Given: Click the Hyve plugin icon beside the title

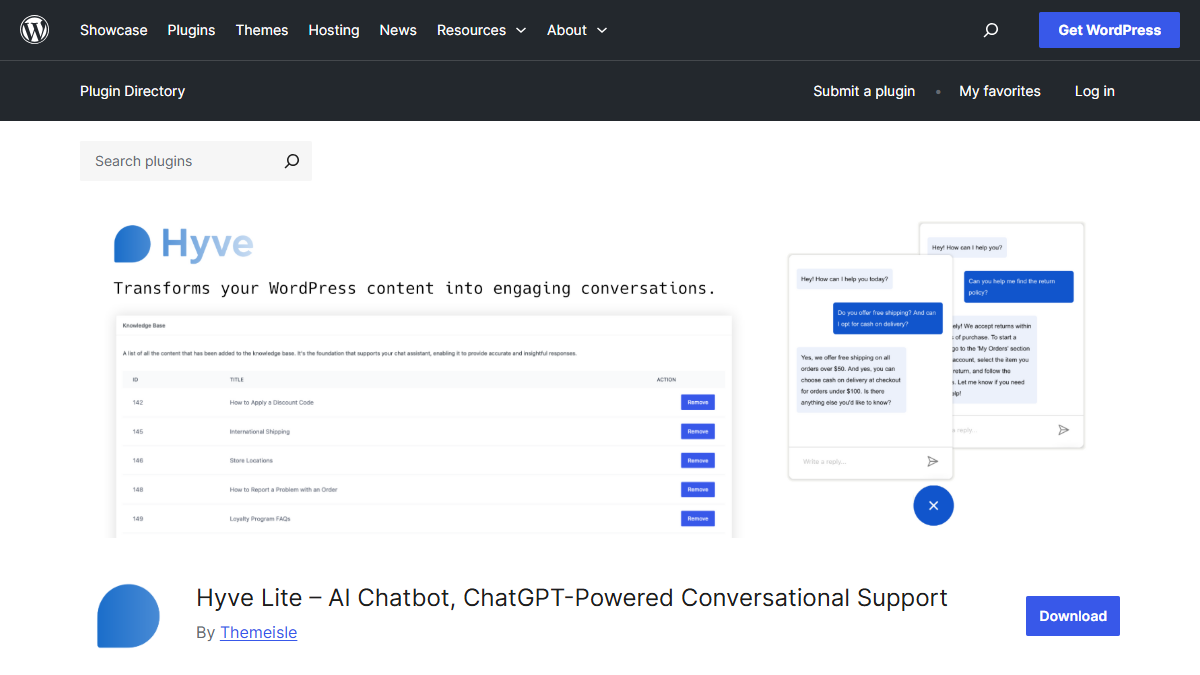Looking at the screenshot, I should (x=128, y=616).
